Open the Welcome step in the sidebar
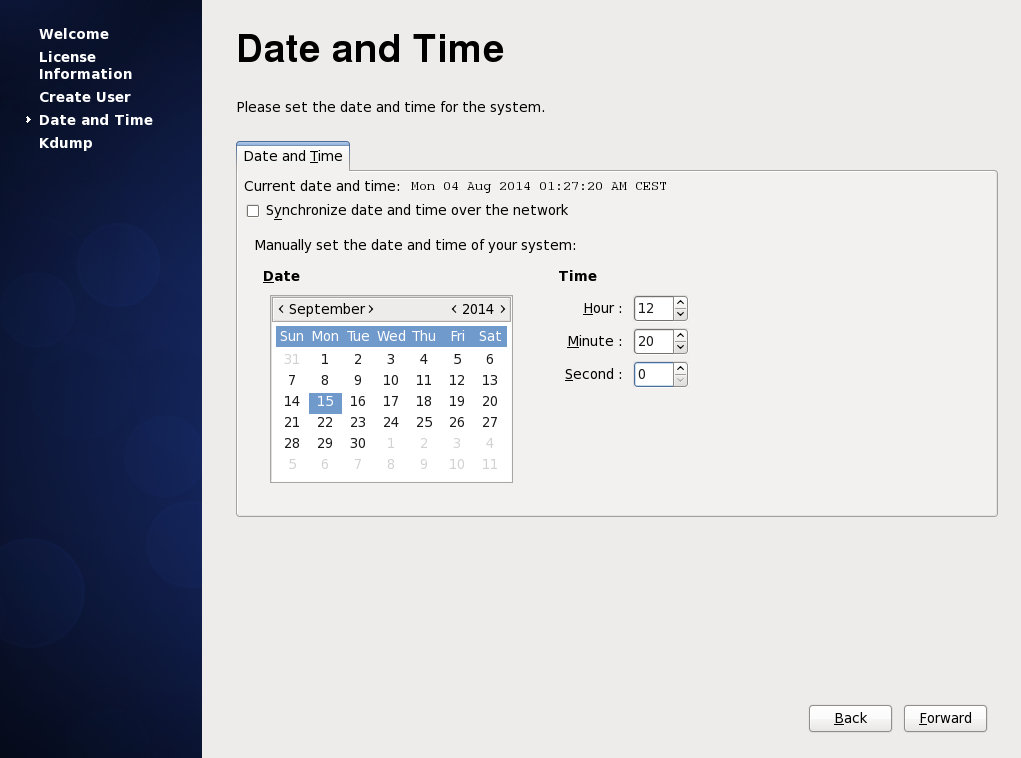The width and height of the screenshot is (1021, 758). (73, 34)
